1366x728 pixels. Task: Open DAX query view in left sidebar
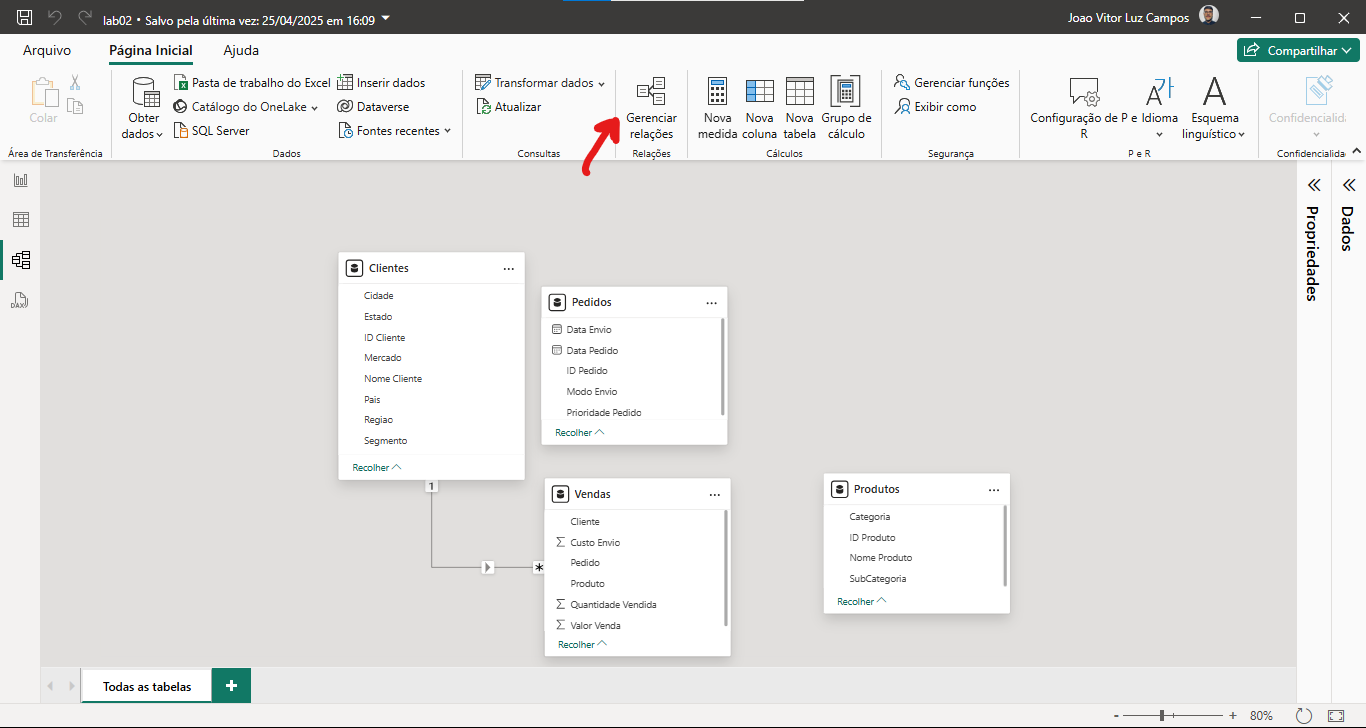pos(20,300)
